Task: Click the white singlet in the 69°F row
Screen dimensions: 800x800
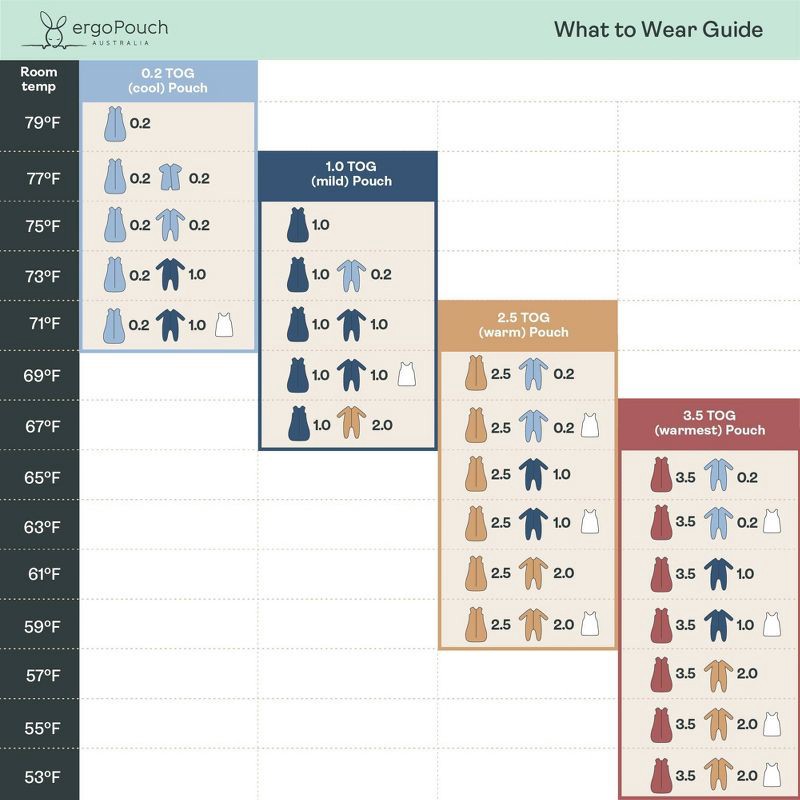Action: (406, 374)
